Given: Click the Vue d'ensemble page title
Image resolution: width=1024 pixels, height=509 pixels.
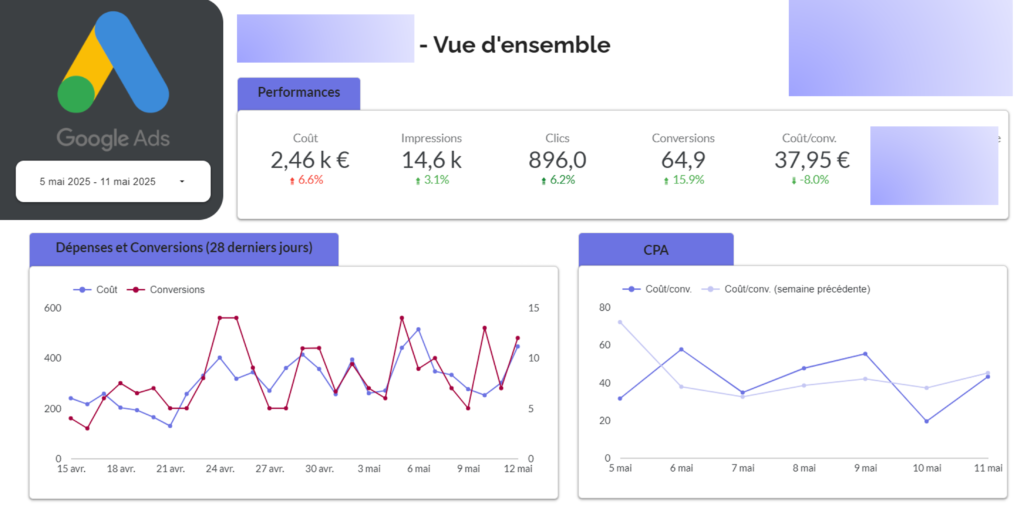Looking at the screenshot, I should tap(514, 45).
